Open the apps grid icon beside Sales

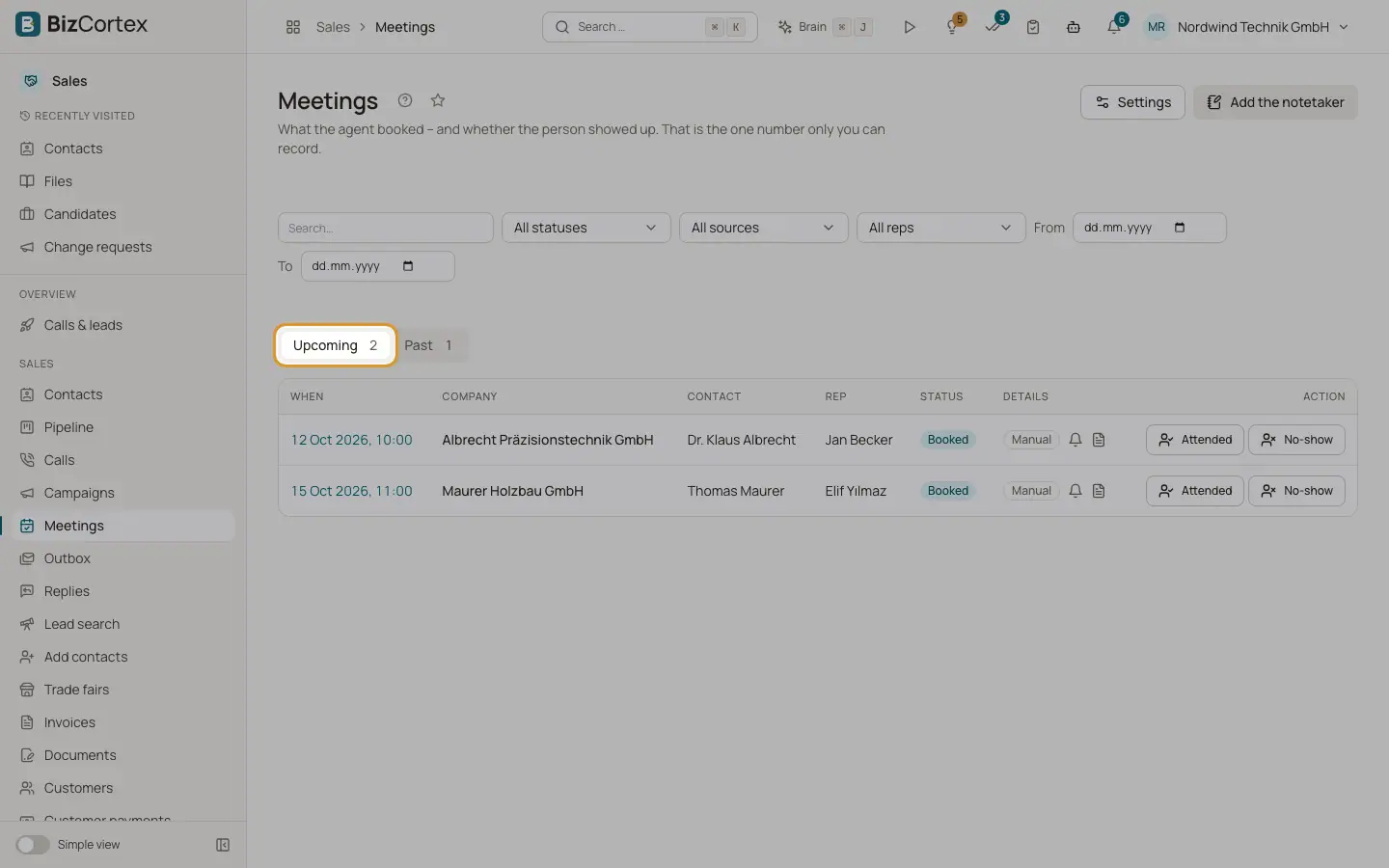[x=293, y=27]
